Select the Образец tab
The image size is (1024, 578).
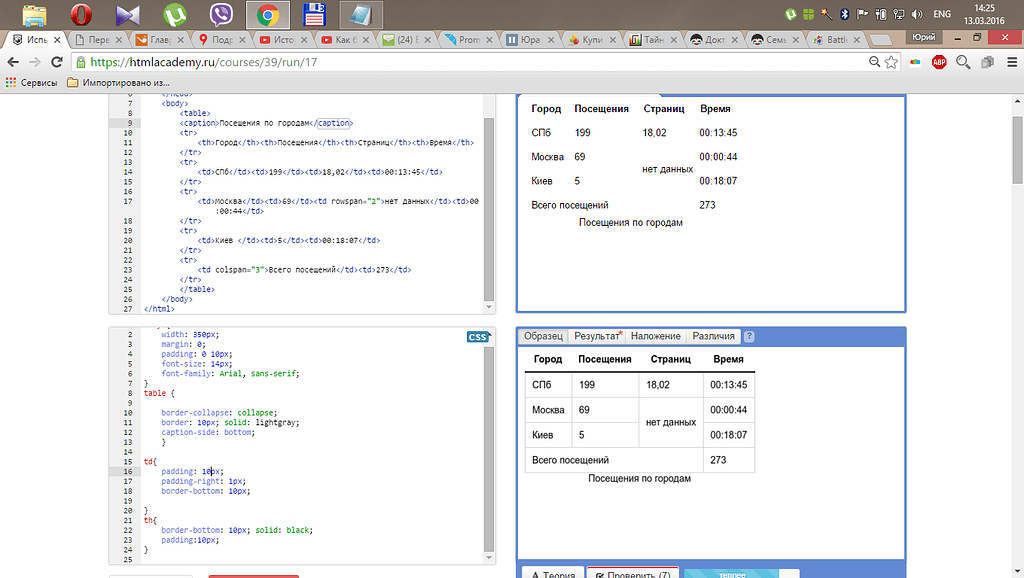(543, 336)
